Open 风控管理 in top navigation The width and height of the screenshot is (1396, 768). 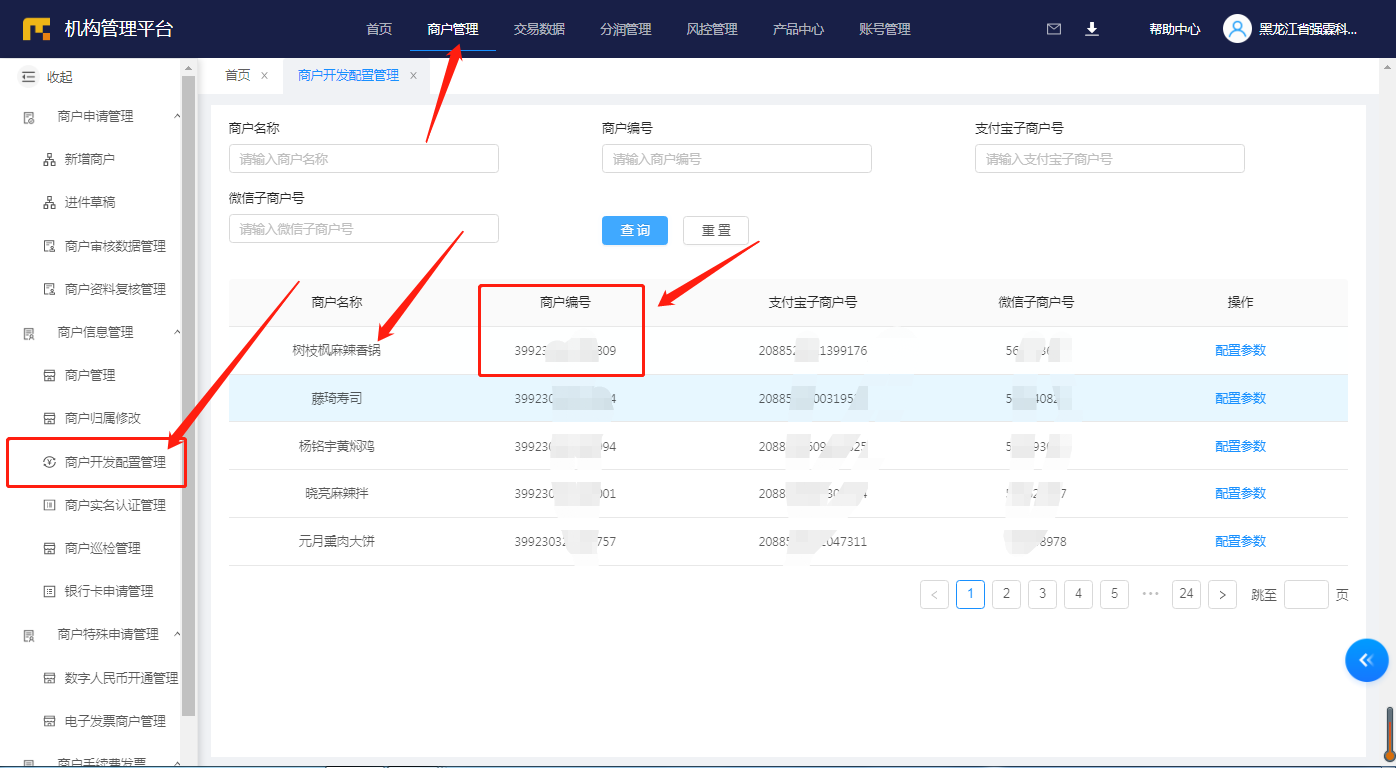[x=712, y=29]
